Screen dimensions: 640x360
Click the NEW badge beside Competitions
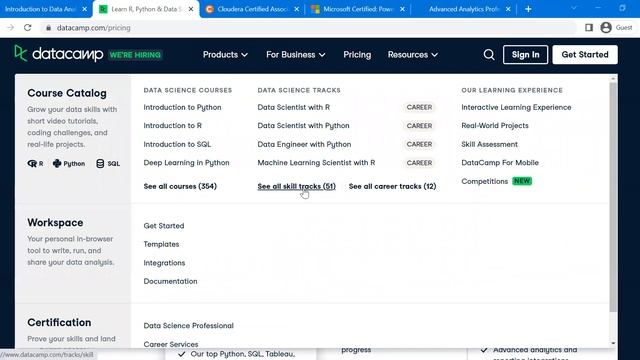(x=522, y=181)
